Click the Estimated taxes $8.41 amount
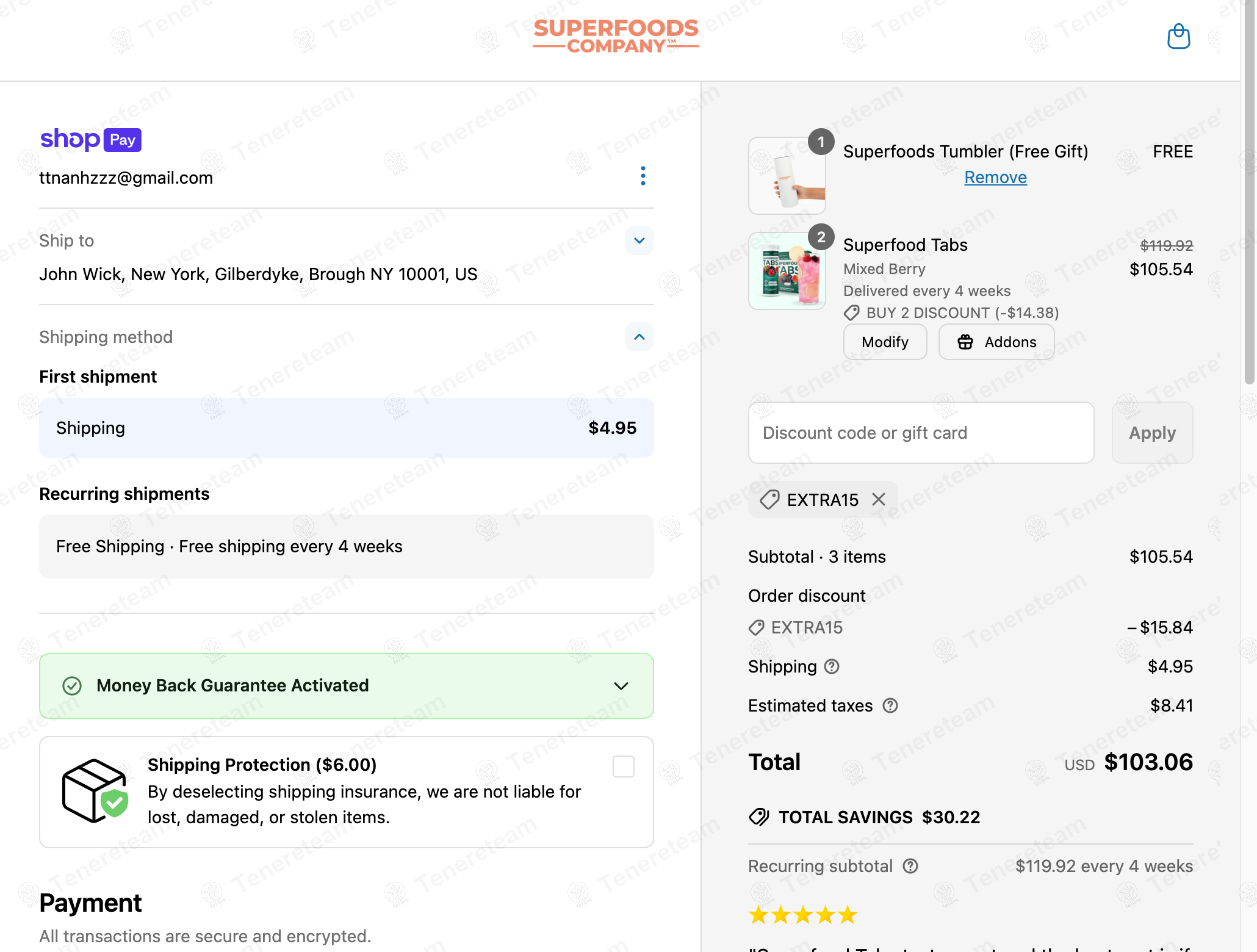This screenshot has height=952, width=1257. click(1172, 705)
